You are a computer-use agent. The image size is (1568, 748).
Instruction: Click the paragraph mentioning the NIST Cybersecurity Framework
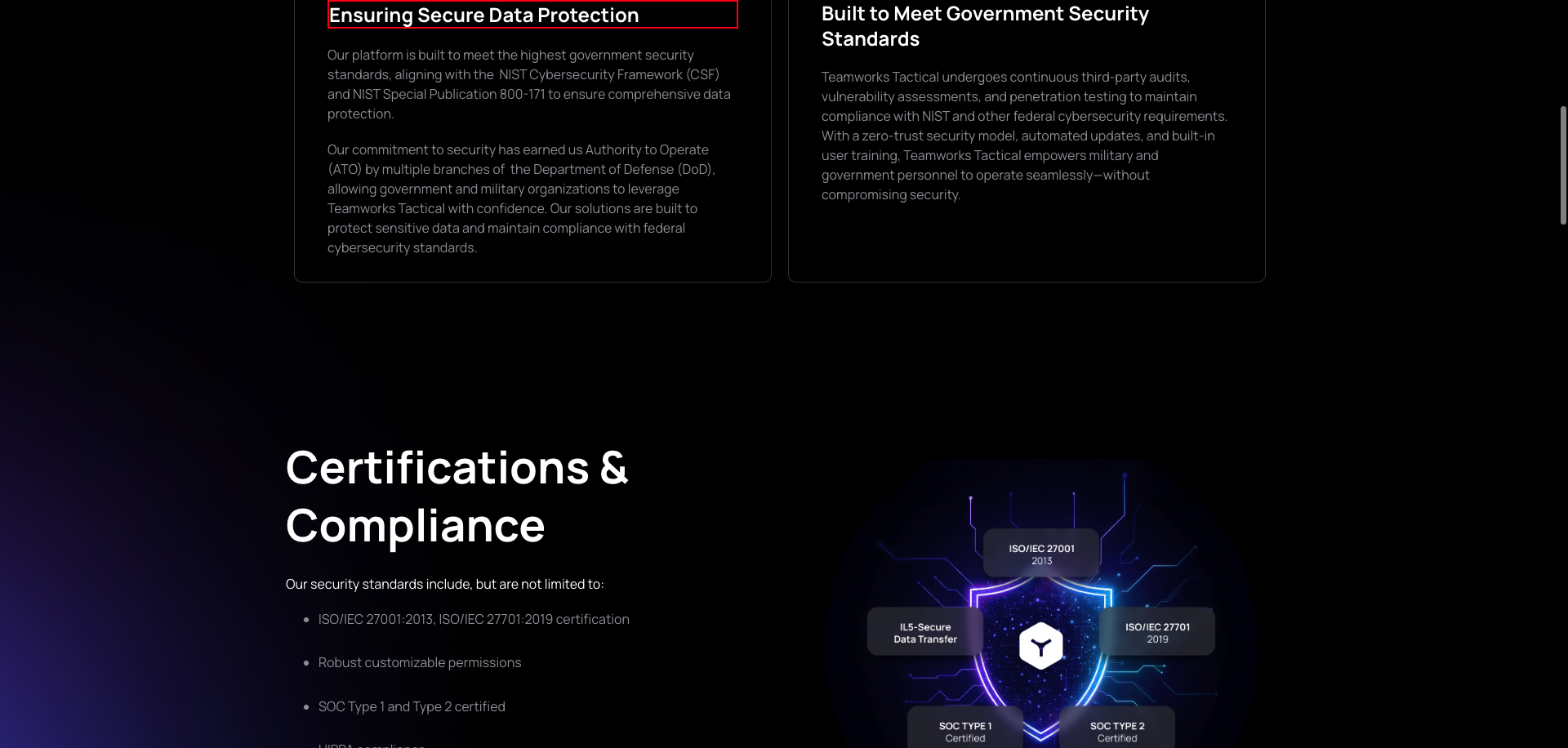coord(529,84)
